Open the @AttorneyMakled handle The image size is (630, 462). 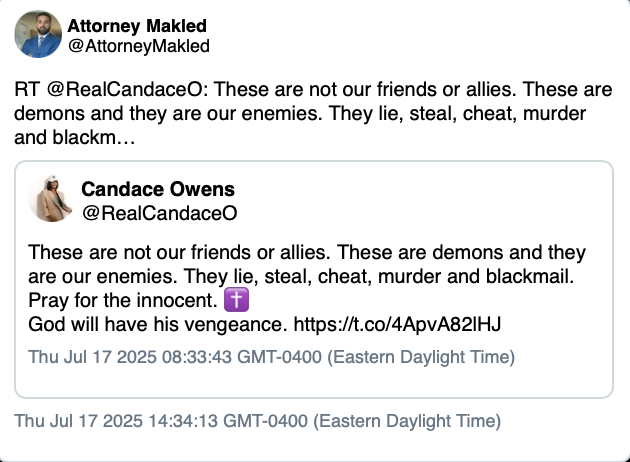pyautogui.click(x=138, y=46)
